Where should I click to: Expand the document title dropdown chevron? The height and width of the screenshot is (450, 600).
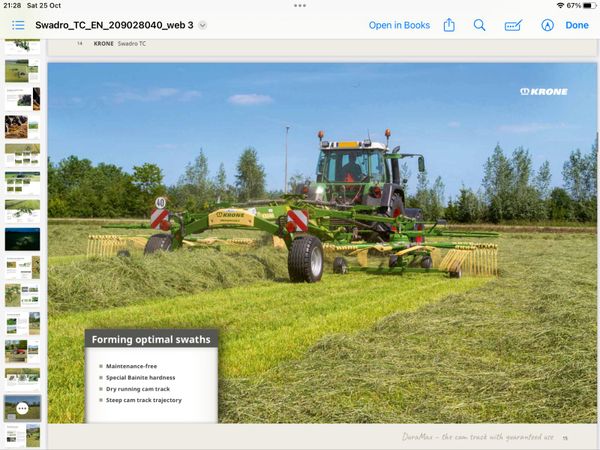point(203,25)
